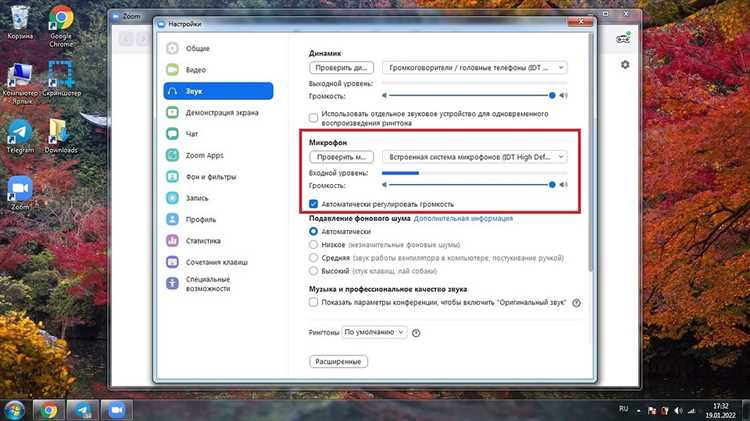Switch to the Видео settings tab

pos(219,69)
